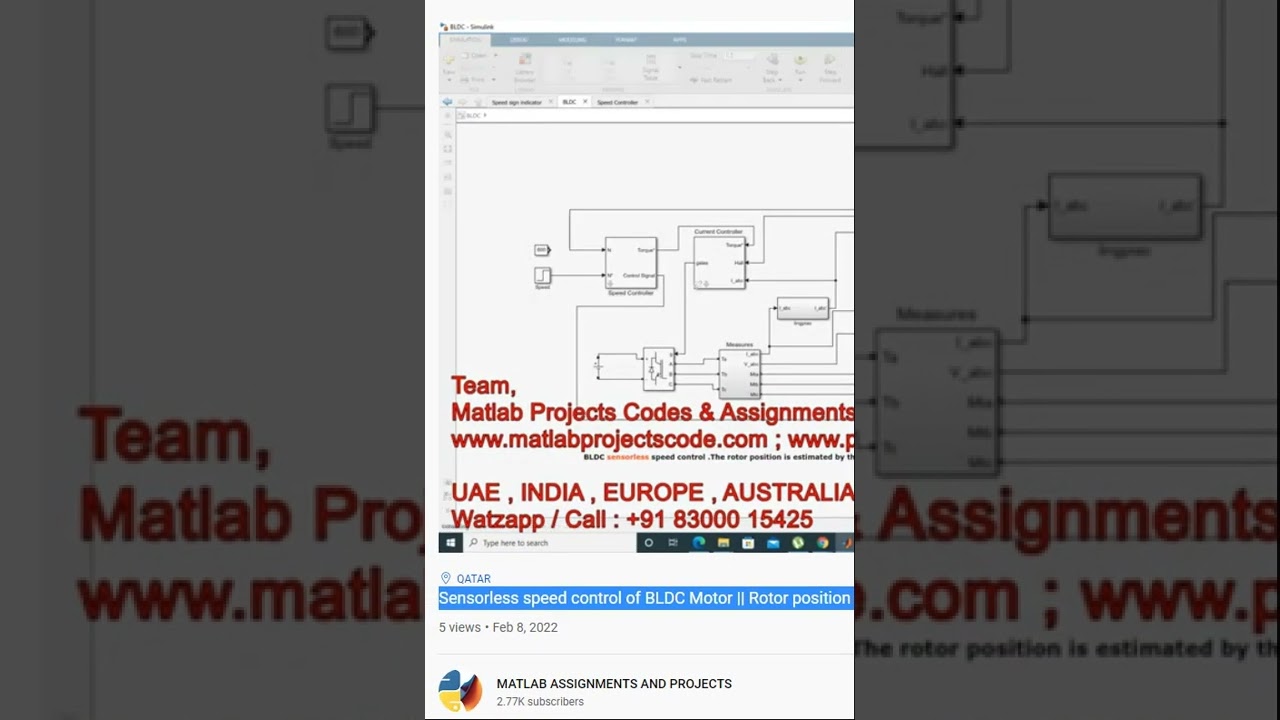This screenshot has width=1280, height=720.
Task: Click the Fit to View icon in the palette
Action: 447,149
